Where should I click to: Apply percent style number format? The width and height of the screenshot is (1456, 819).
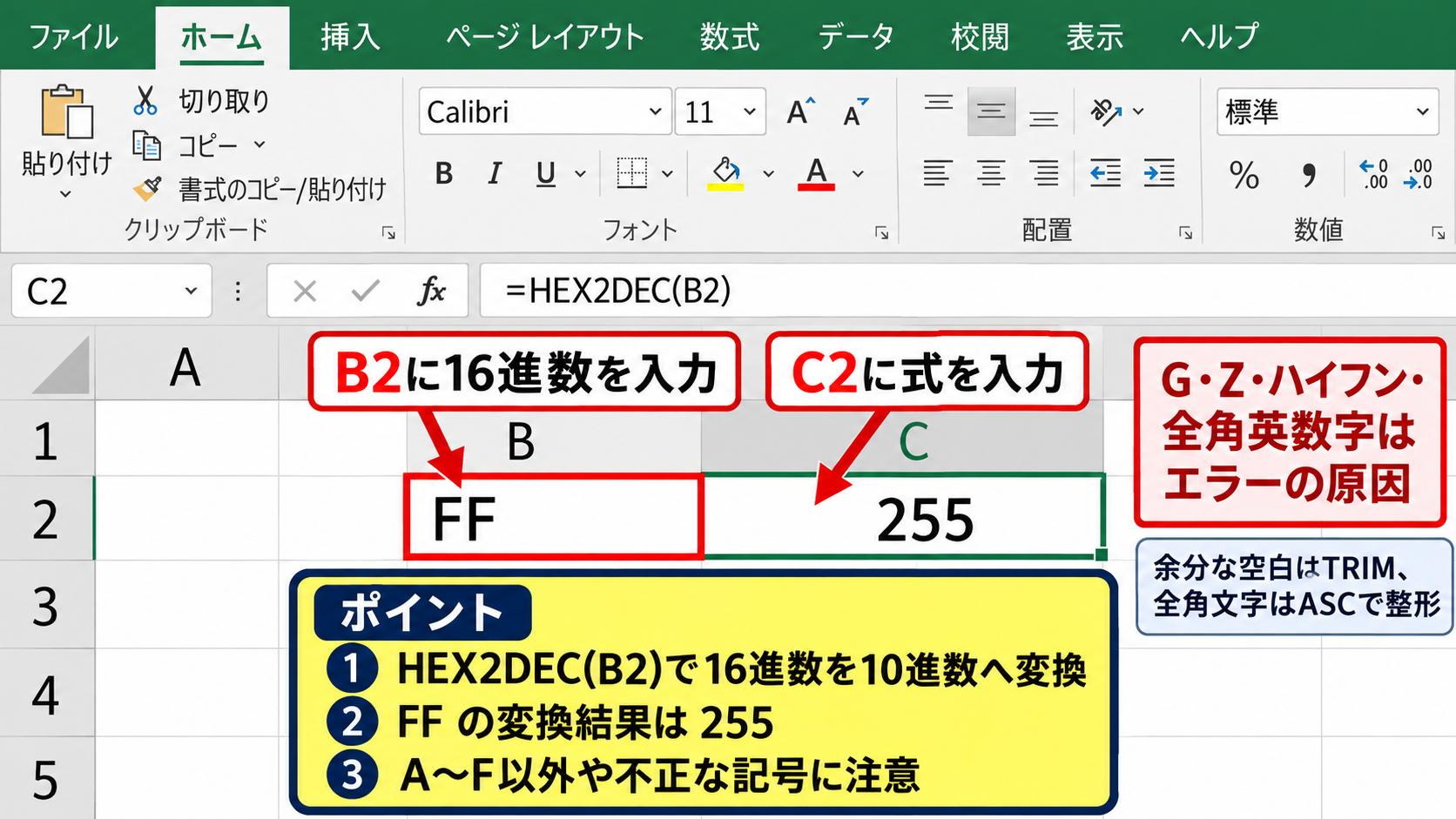(1244, 175)
